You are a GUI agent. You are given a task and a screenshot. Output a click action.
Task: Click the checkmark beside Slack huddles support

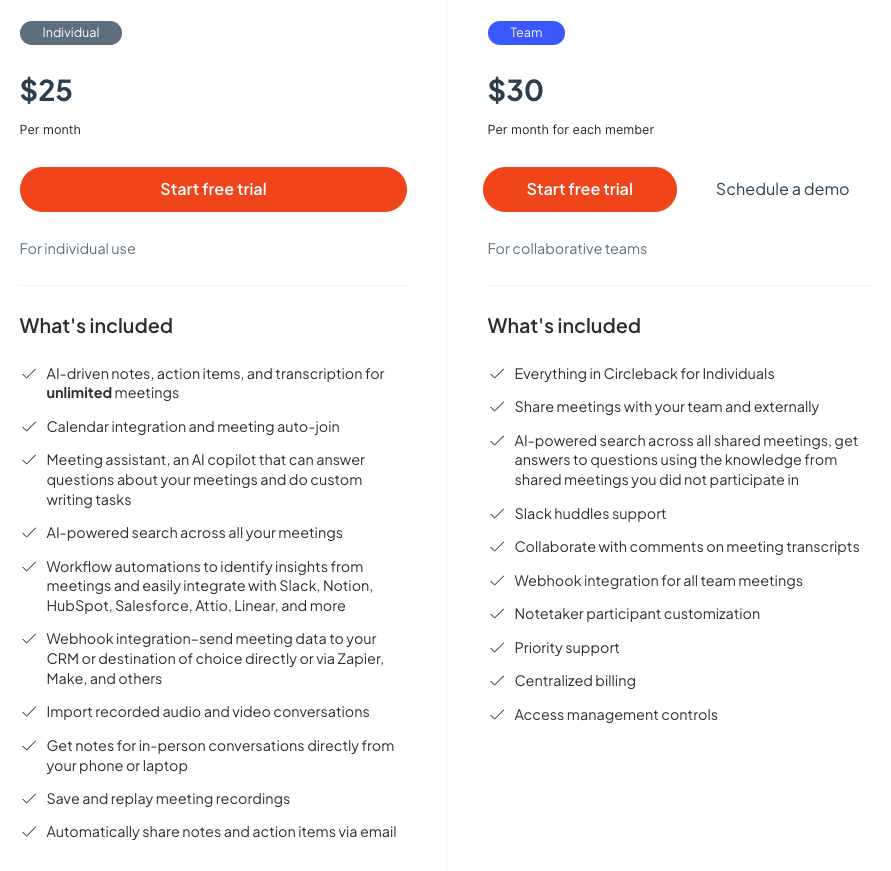497,514
